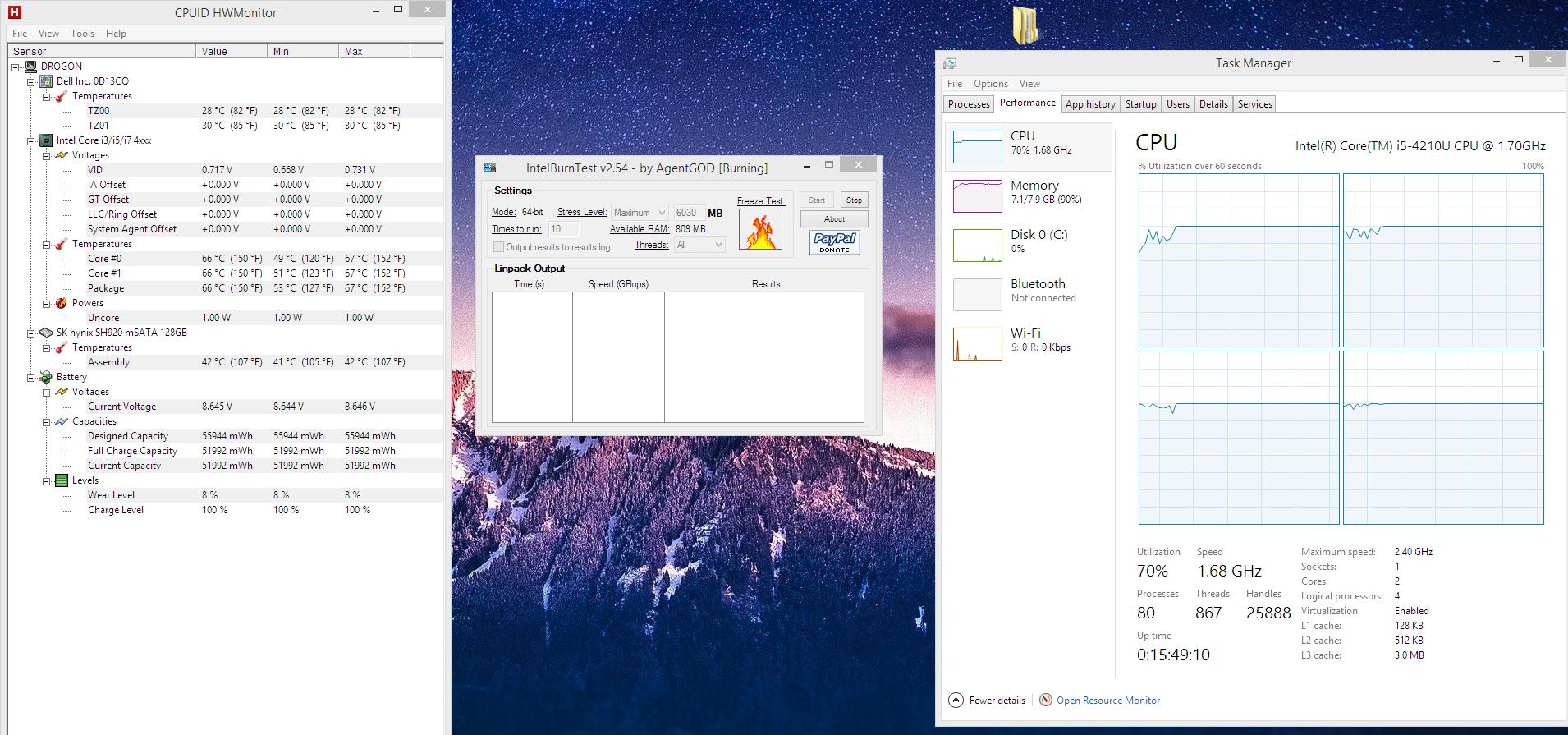
Task: Click the Battery device icon
Action: point(46,377)
